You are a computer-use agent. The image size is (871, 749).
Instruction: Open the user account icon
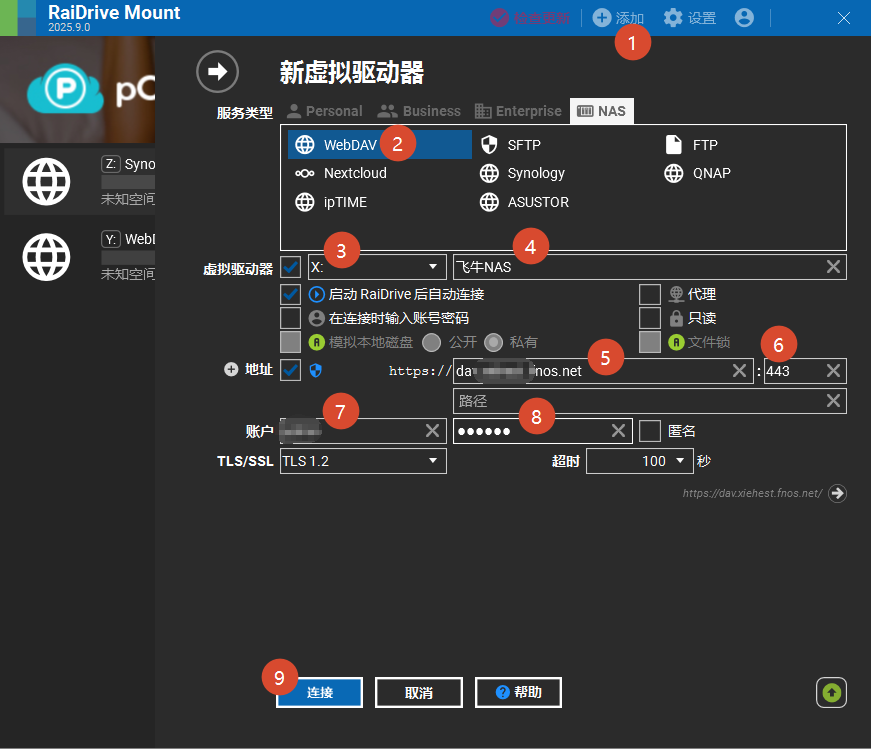coord(744,18)
